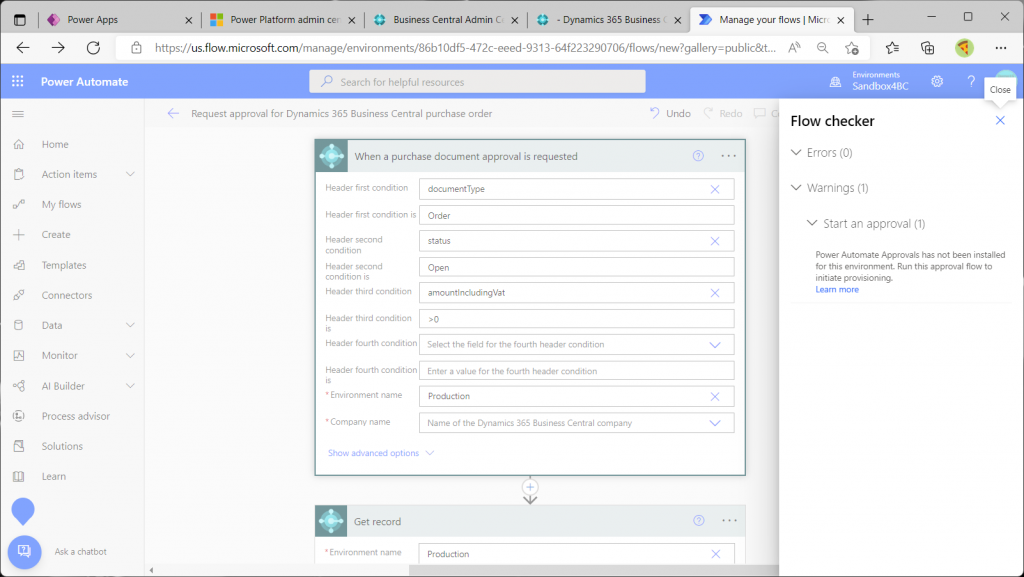This screenshot has height=577, width=1024.
Task: Open the Ask a chatbot button
Action: point(24,552)
